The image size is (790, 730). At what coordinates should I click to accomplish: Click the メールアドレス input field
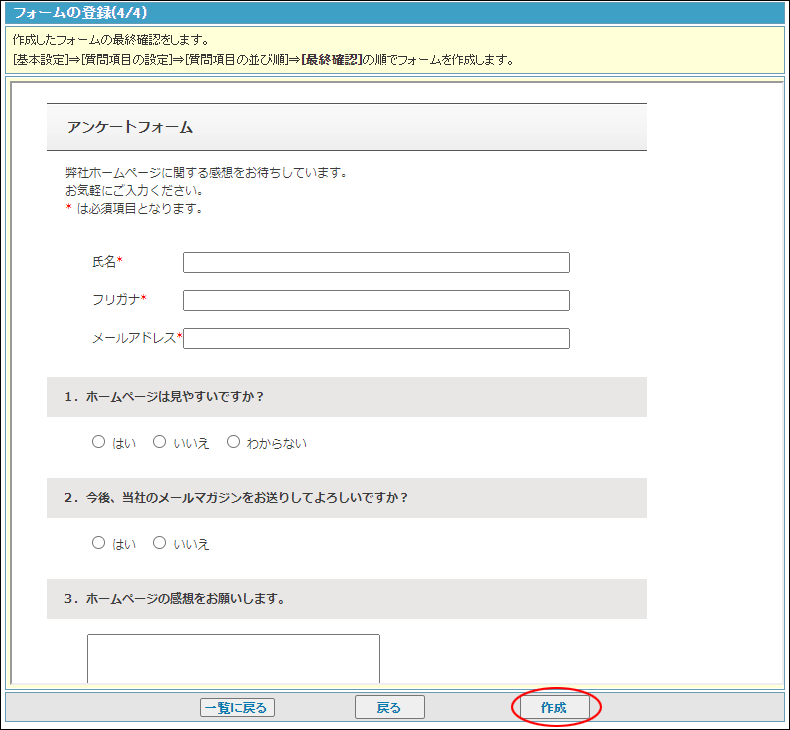pyautogui.click(x=376, y=338)
